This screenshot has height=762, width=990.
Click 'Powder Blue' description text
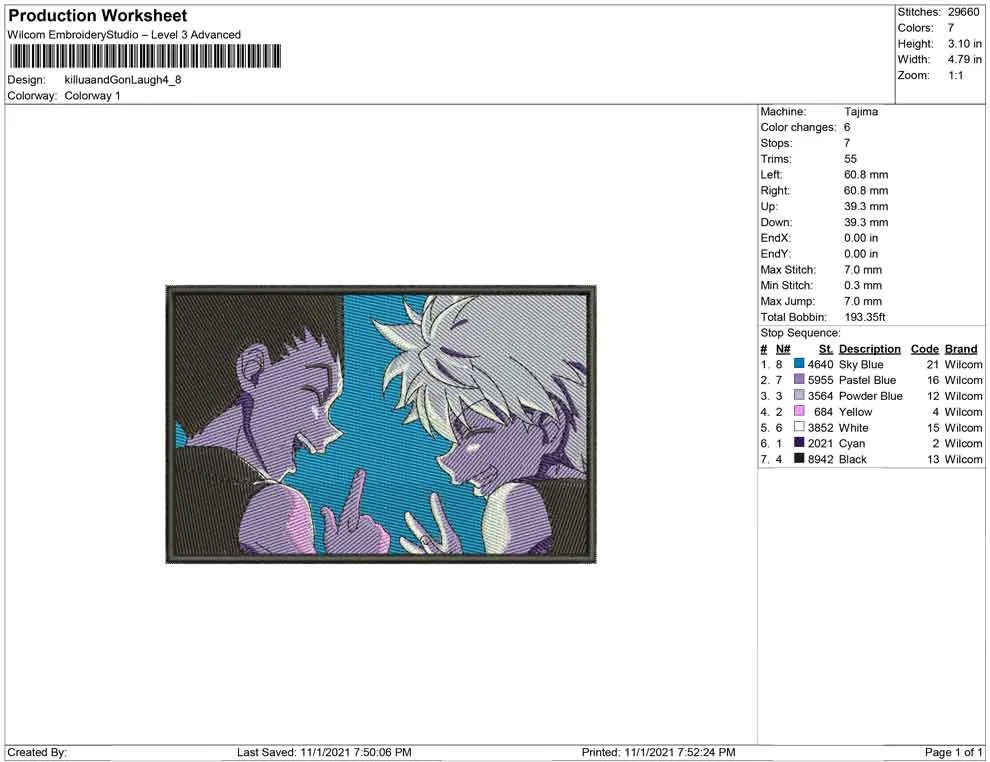[x=870, y=396]
